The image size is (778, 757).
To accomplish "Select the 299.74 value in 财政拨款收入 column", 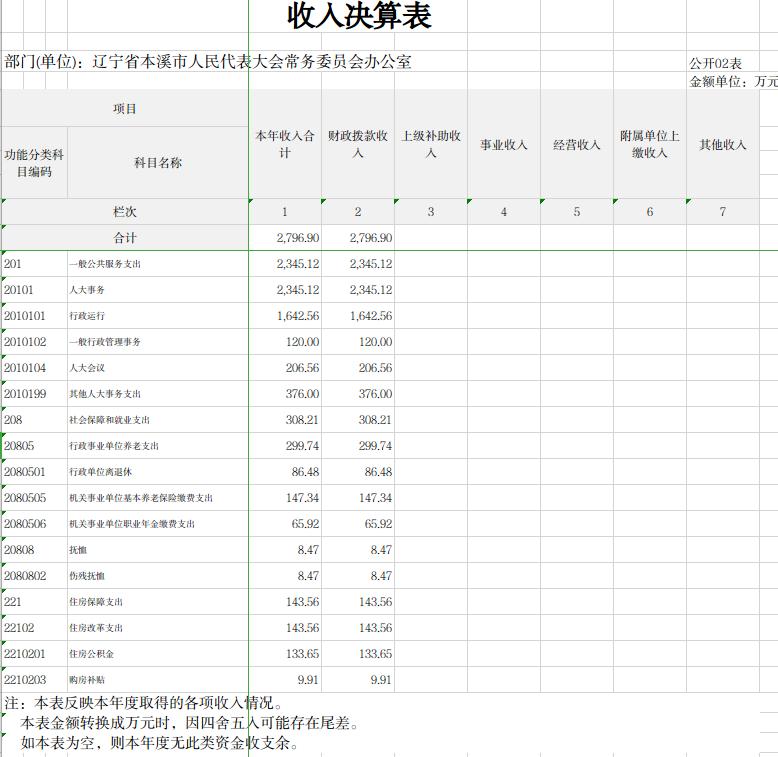I will point(358,446).
